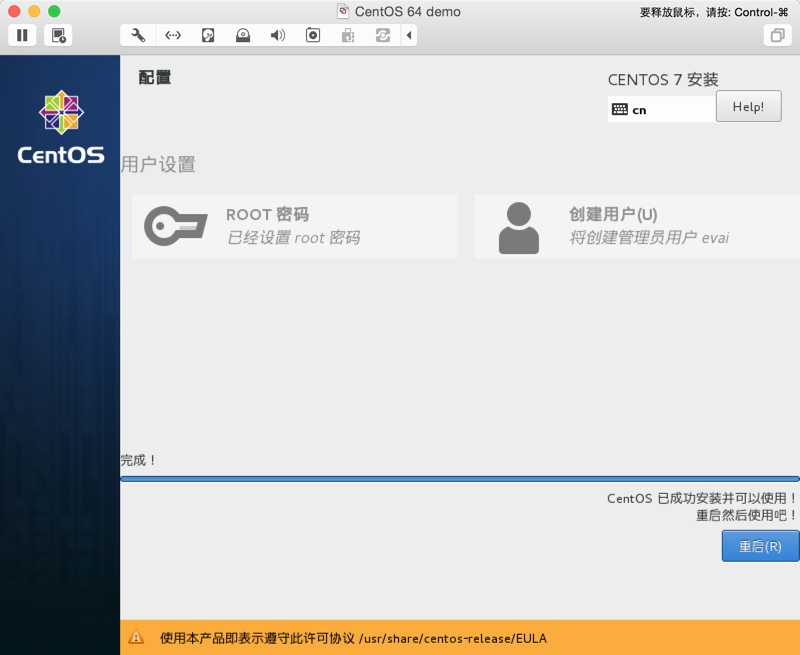Click the 配置 heading

(155, 78)
